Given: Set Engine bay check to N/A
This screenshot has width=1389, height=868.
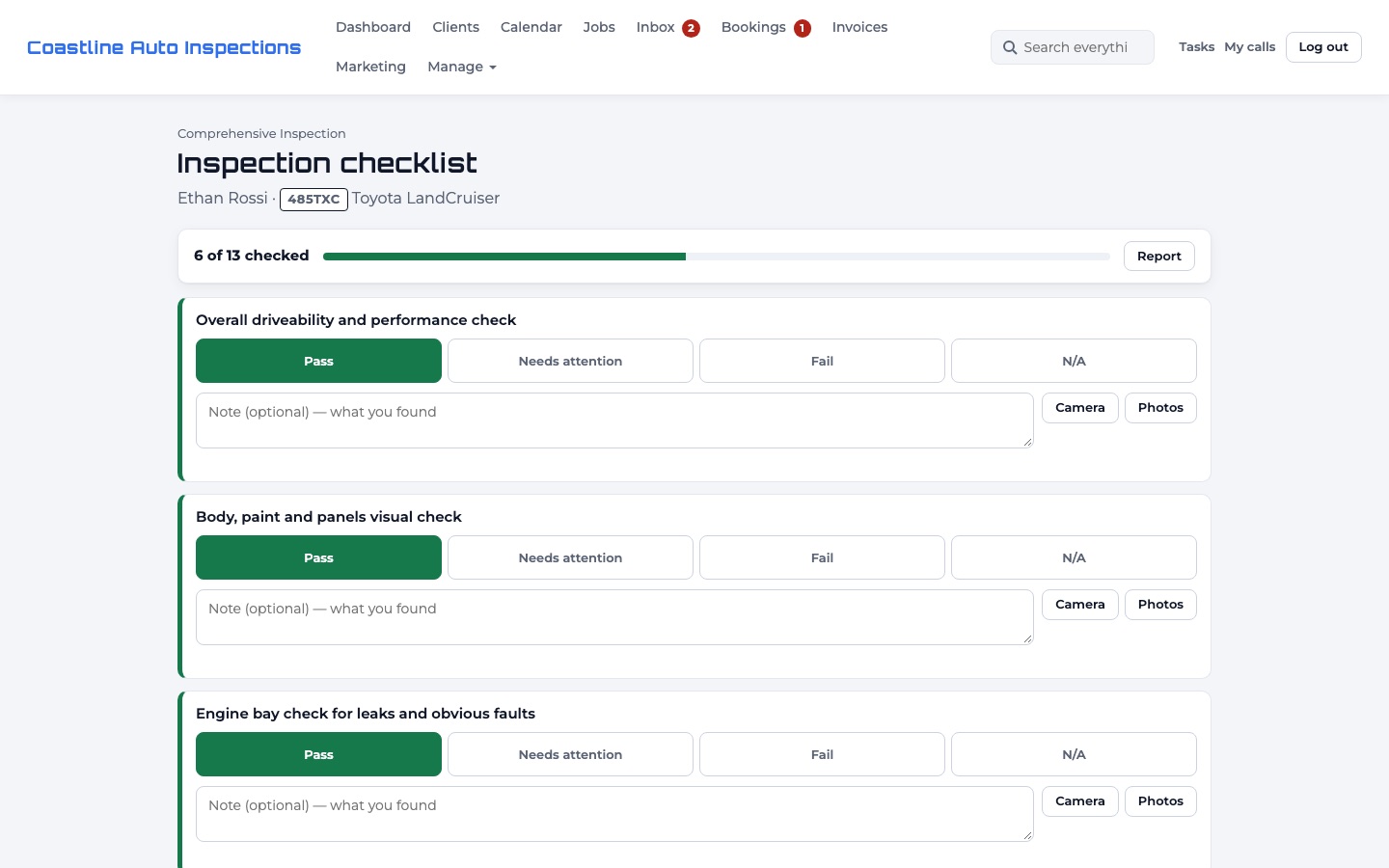Looking at the screenshot, I should click(x=1074, y=754).
